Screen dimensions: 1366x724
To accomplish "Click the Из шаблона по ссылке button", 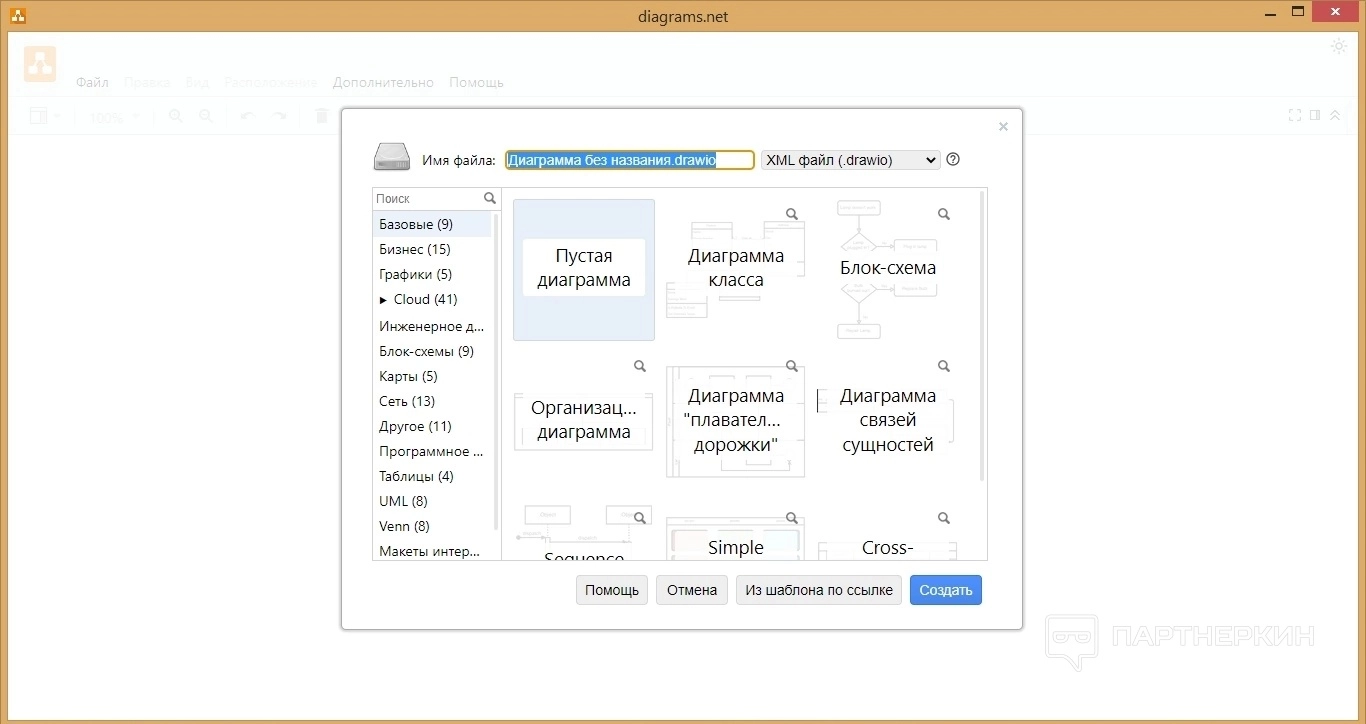I will [x=818, y=590].
